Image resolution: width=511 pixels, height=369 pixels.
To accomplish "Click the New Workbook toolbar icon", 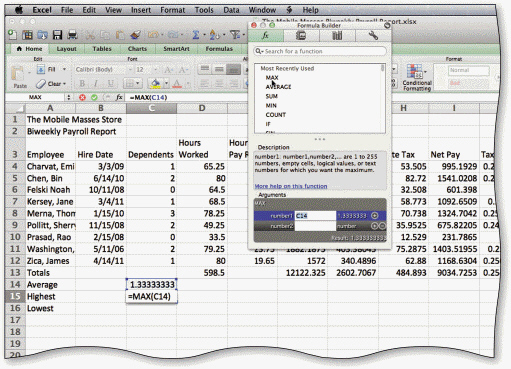I will (12, 34).
